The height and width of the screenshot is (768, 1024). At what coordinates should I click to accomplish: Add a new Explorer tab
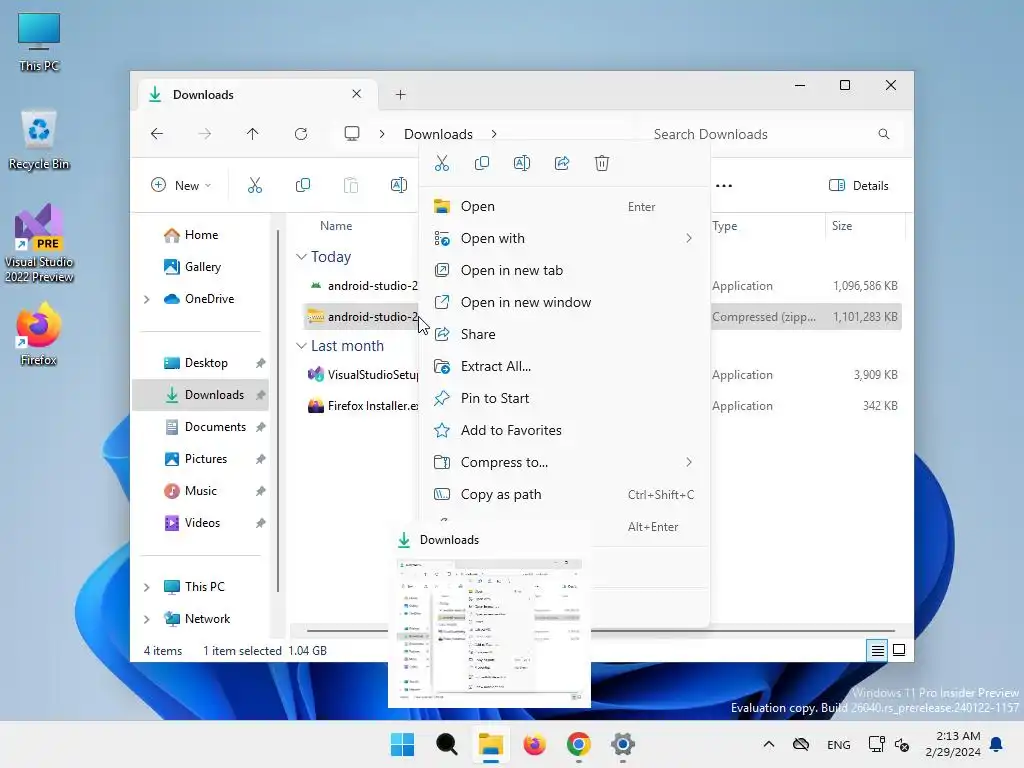click(400, 95)
